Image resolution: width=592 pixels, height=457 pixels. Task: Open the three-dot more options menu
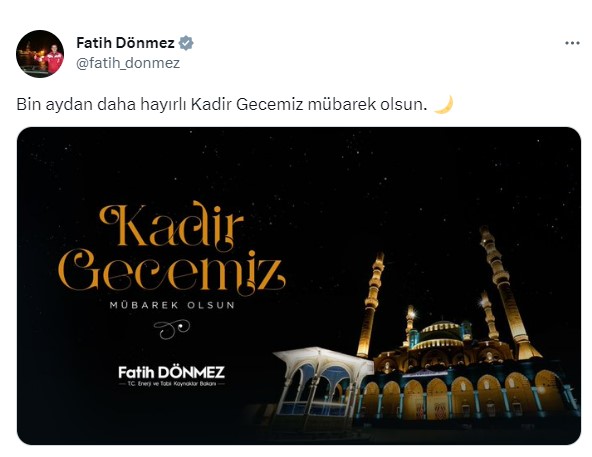click(x=572, y=43)
